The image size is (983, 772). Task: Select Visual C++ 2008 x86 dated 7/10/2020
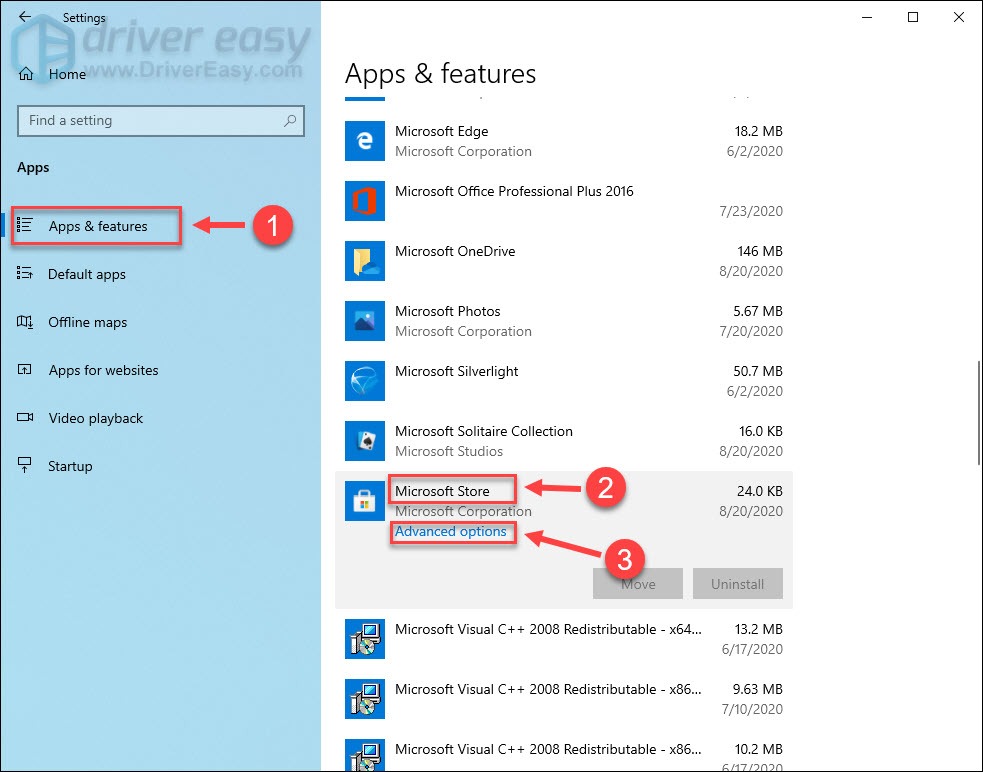coord(564,699)
